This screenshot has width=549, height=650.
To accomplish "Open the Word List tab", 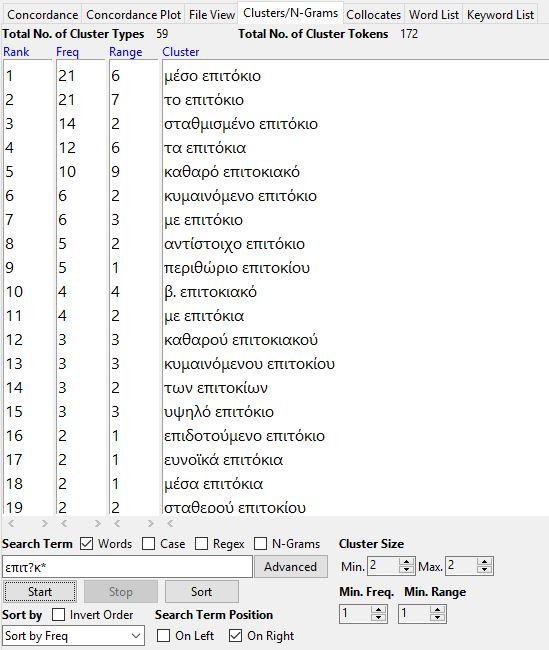I will pyautogui.click(x=434, y=15).
